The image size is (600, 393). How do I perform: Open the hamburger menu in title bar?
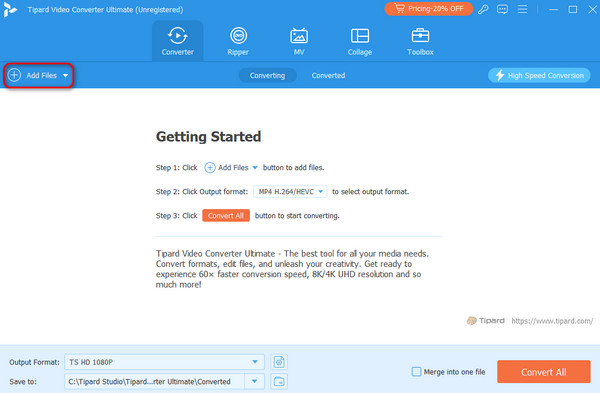point(522,9)
